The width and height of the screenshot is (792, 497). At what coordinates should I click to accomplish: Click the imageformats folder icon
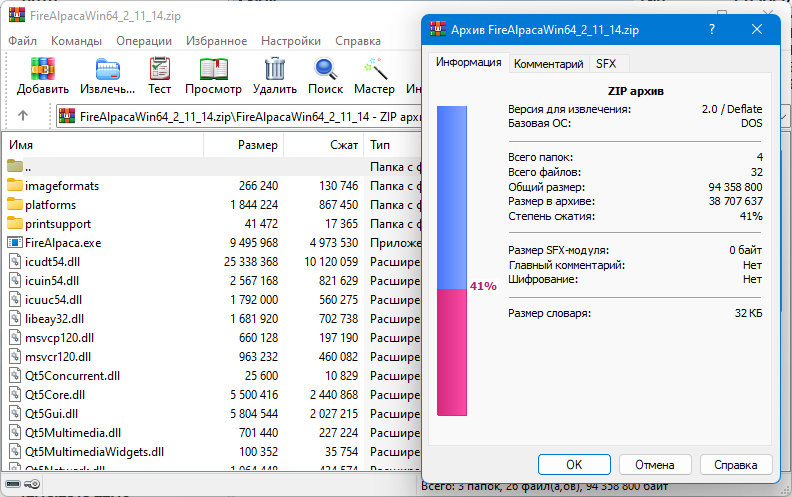[x=15, y=185]
